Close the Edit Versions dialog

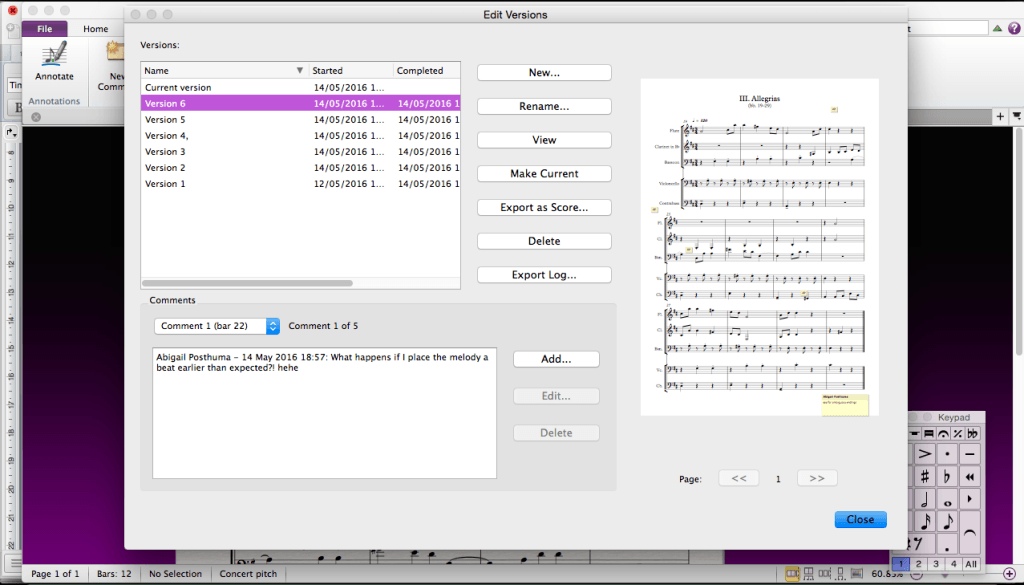point(860,520)
